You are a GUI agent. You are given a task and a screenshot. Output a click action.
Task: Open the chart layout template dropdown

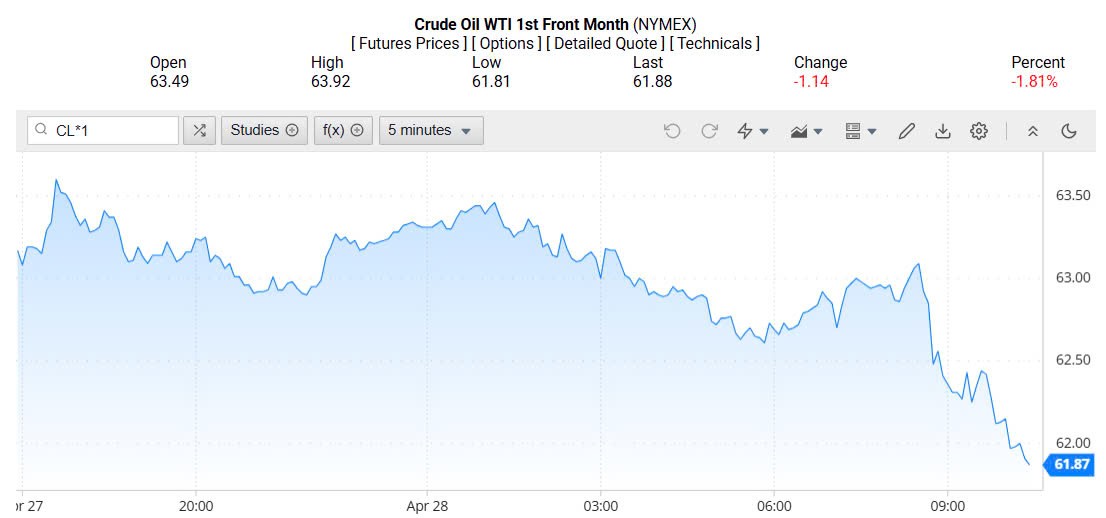point(860,131)
